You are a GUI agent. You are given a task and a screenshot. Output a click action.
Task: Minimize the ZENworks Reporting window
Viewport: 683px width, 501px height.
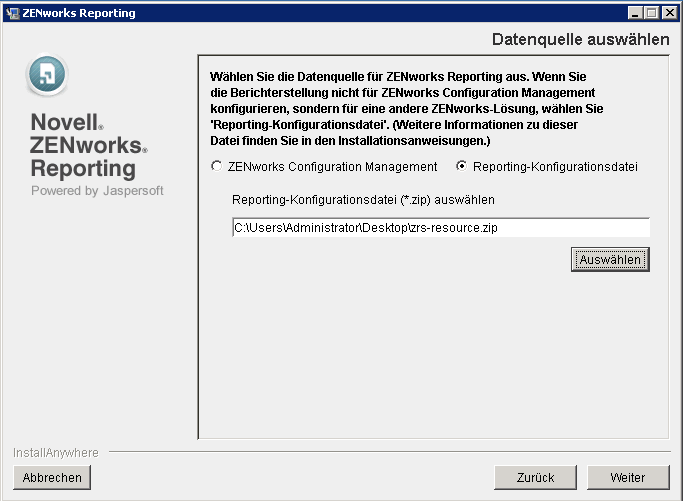point(636,13)
